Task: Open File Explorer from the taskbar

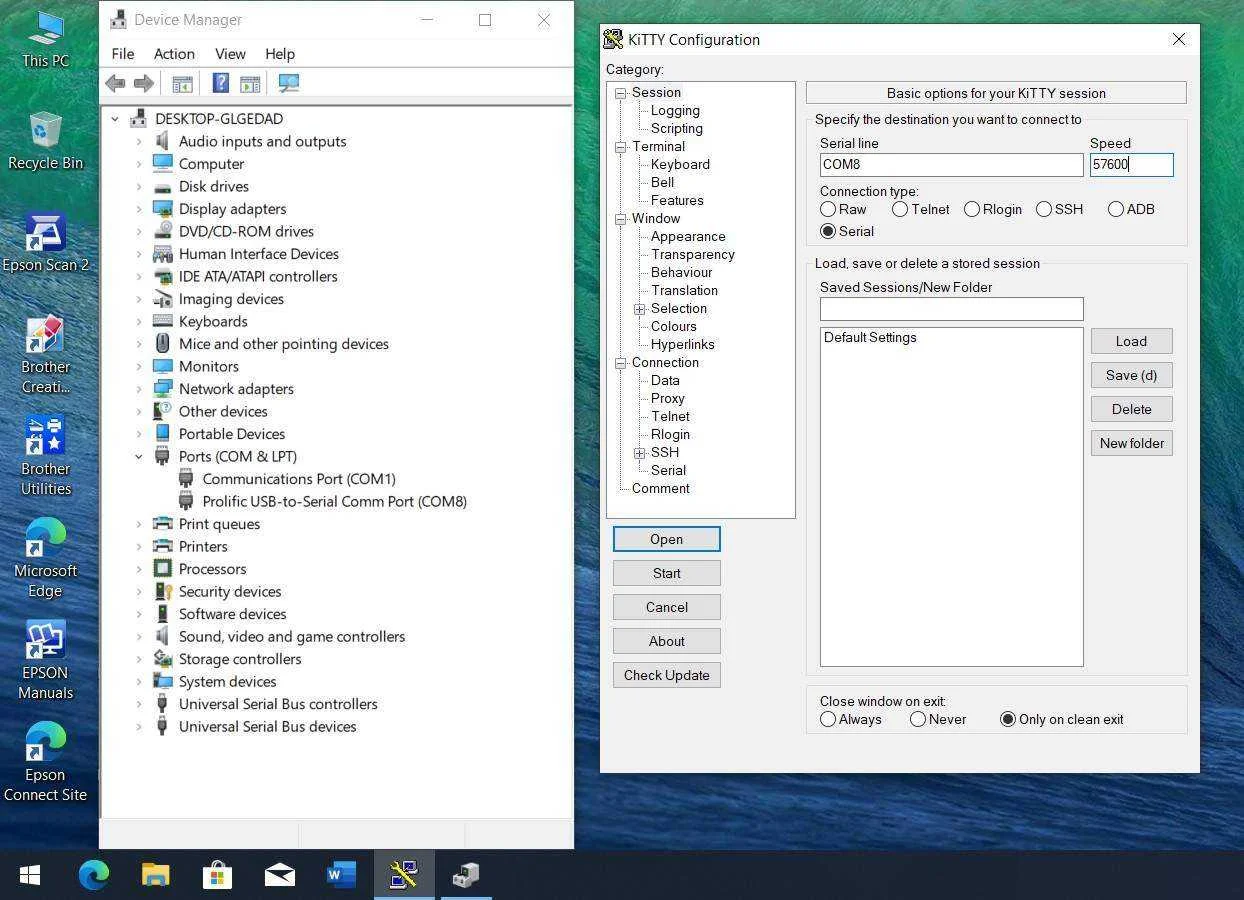Action: 155,875
